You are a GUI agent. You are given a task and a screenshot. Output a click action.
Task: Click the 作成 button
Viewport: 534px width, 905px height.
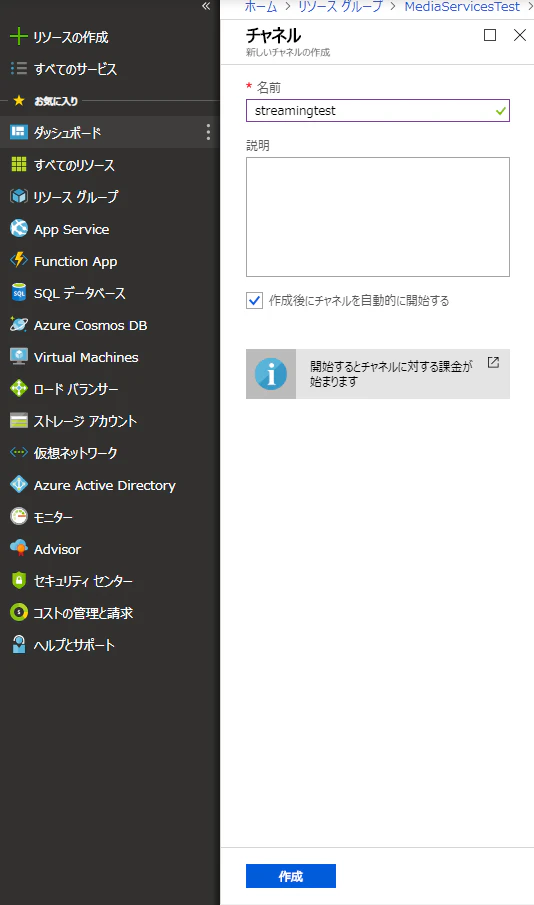(290, 876)
